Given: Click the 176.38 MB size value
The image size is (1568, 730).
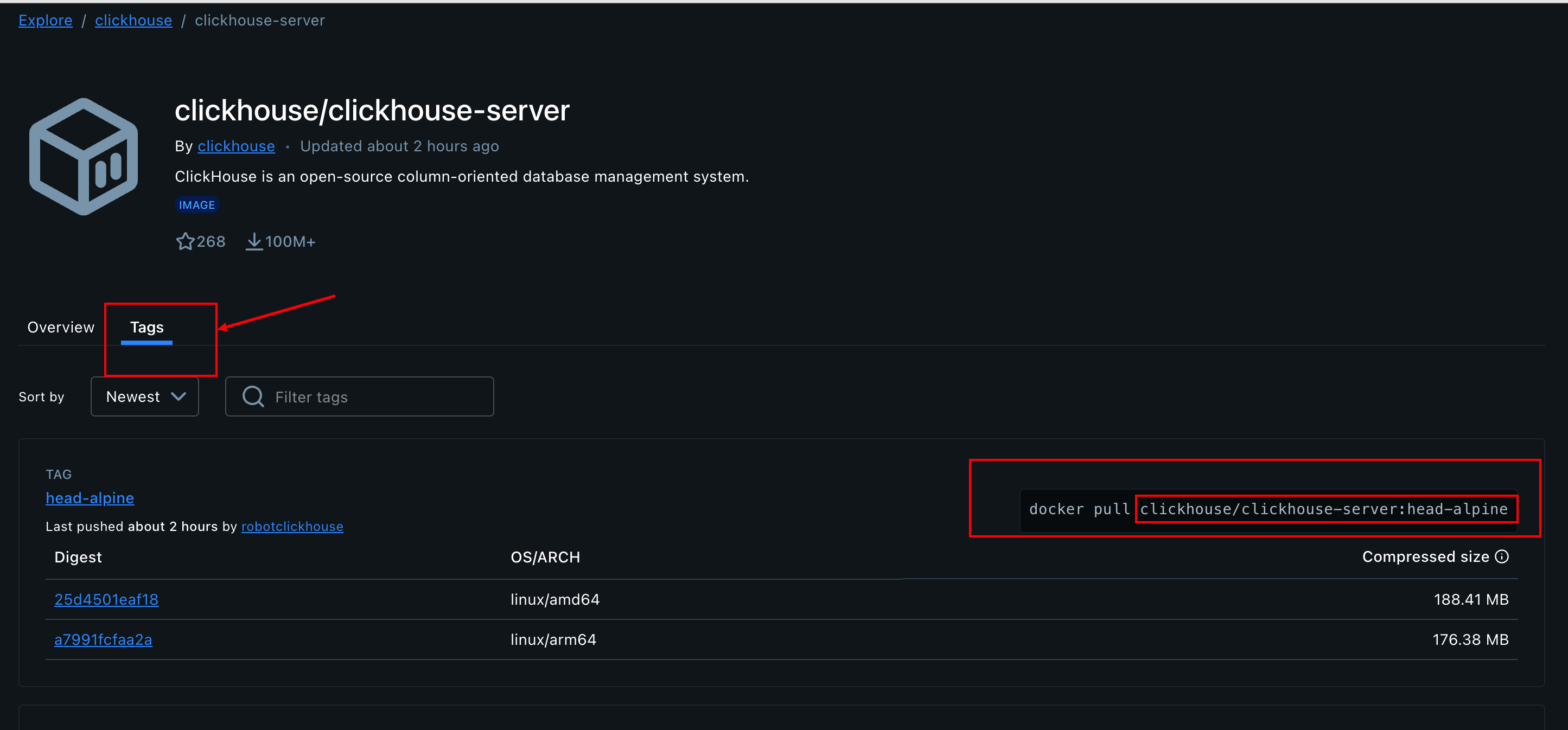Looking at the screenshot, I should [x=1470, y=639].
